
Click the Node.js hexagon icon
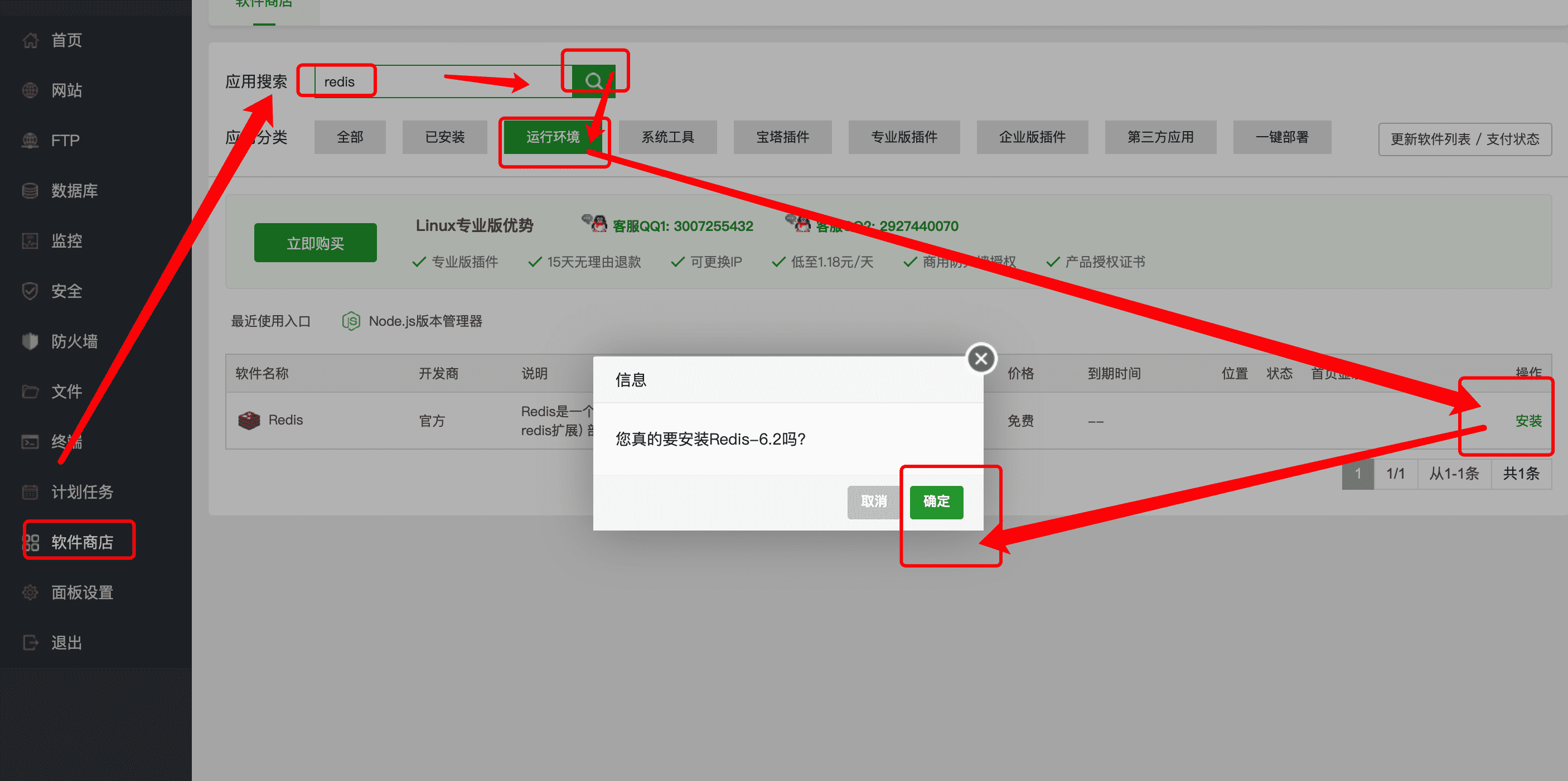[x=351, y=321]
